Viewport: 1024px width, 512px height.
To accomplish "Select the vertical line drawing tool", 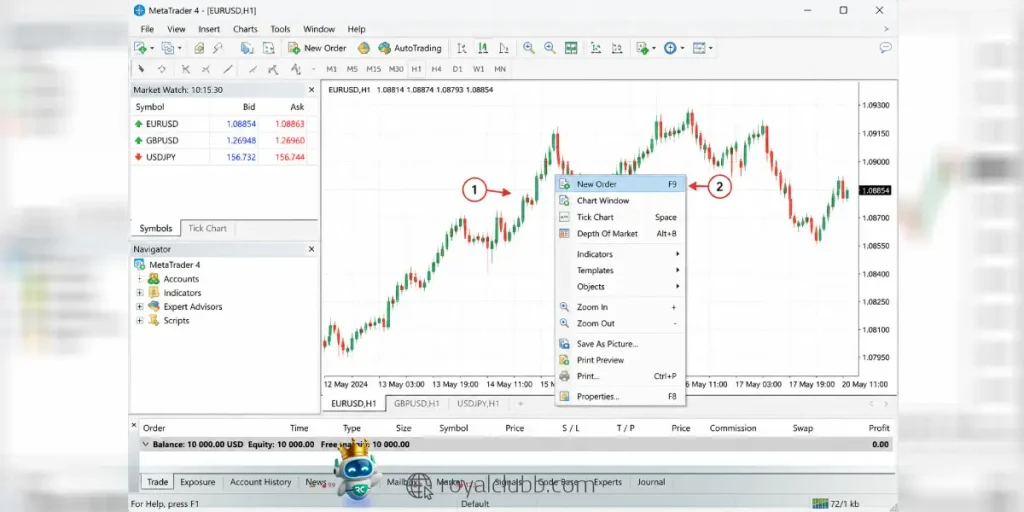I will pos(185,69).
